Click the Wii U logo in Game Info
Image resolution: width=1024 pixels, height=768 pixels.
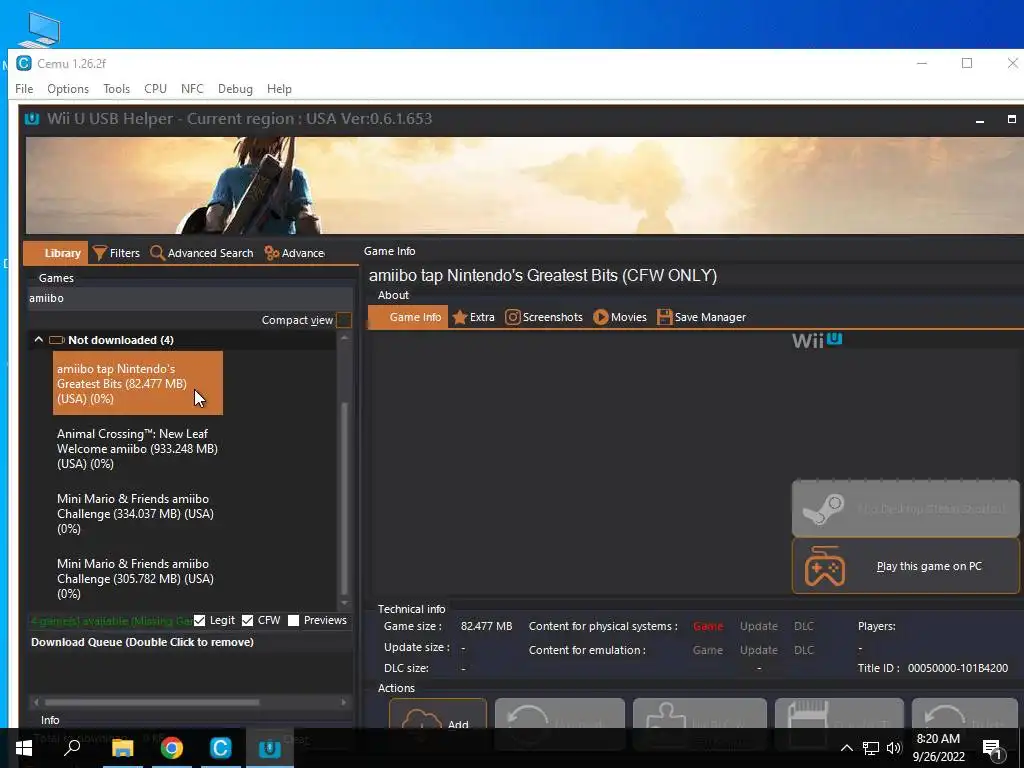point(817,340)
